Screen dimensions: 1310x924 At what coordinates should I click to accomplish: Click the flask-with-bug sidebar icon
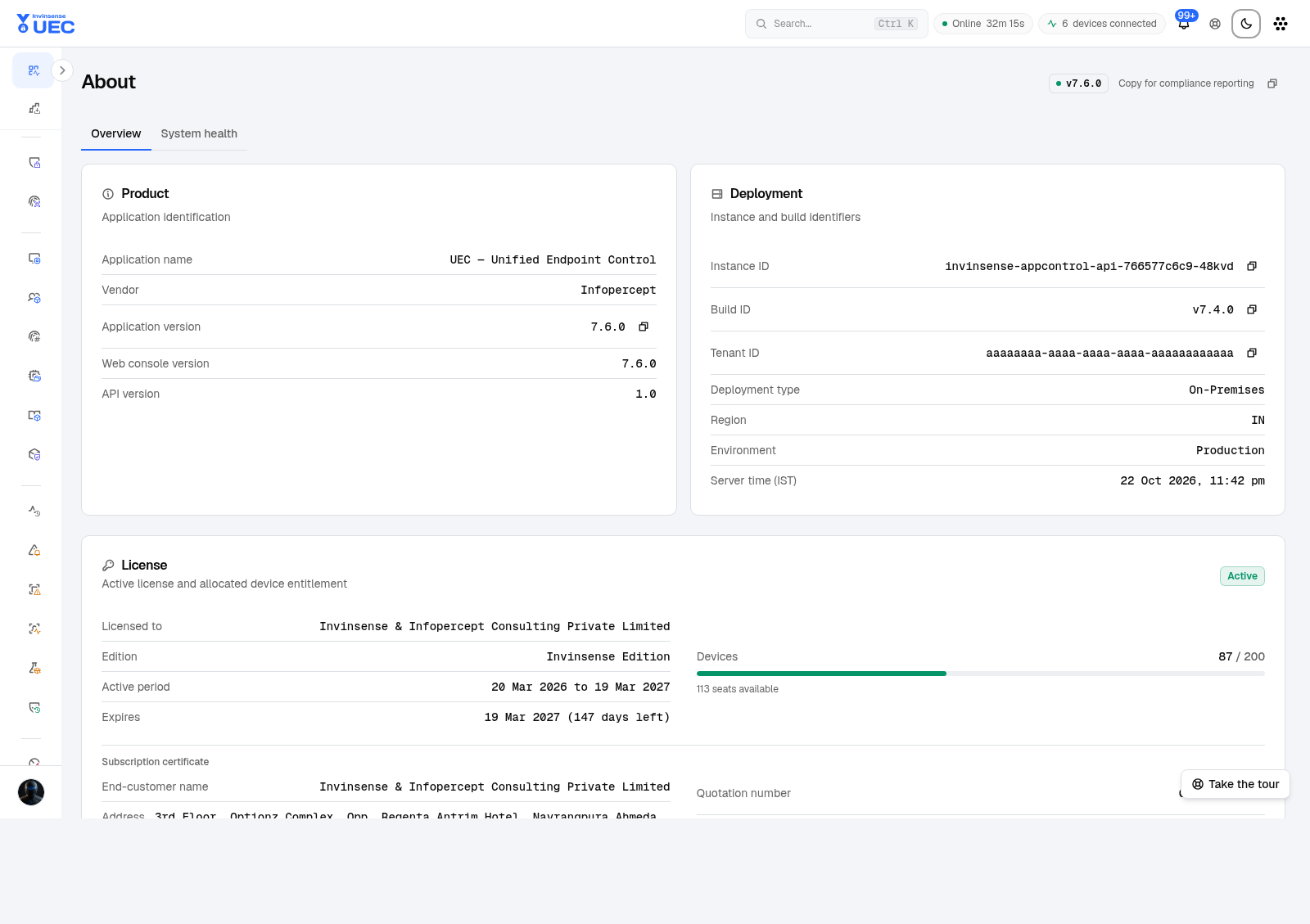click(x=34, y=668)
